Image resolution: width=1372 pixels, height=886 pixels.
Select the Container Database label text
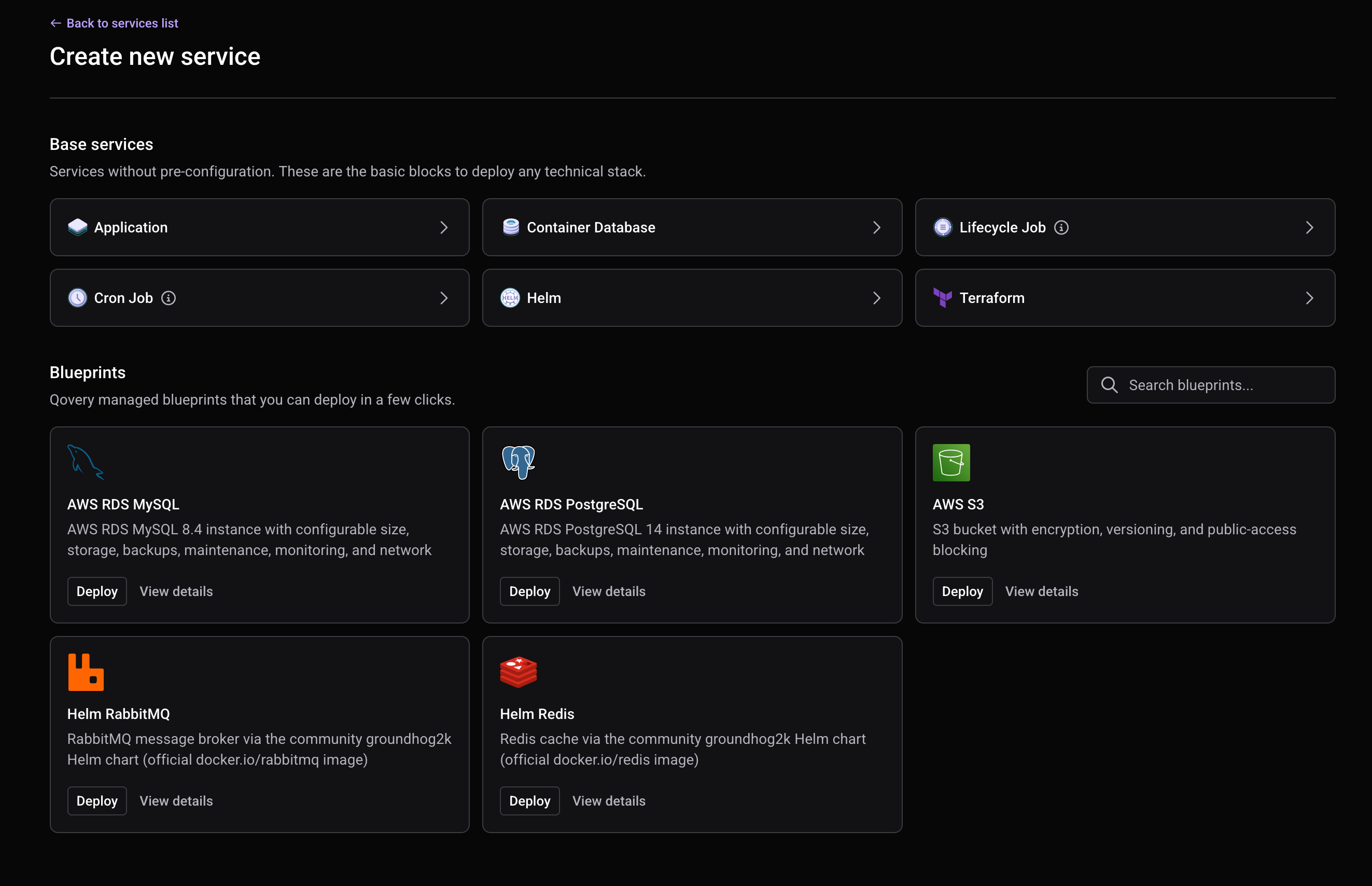pyautogui.click(x=591, y=228)
